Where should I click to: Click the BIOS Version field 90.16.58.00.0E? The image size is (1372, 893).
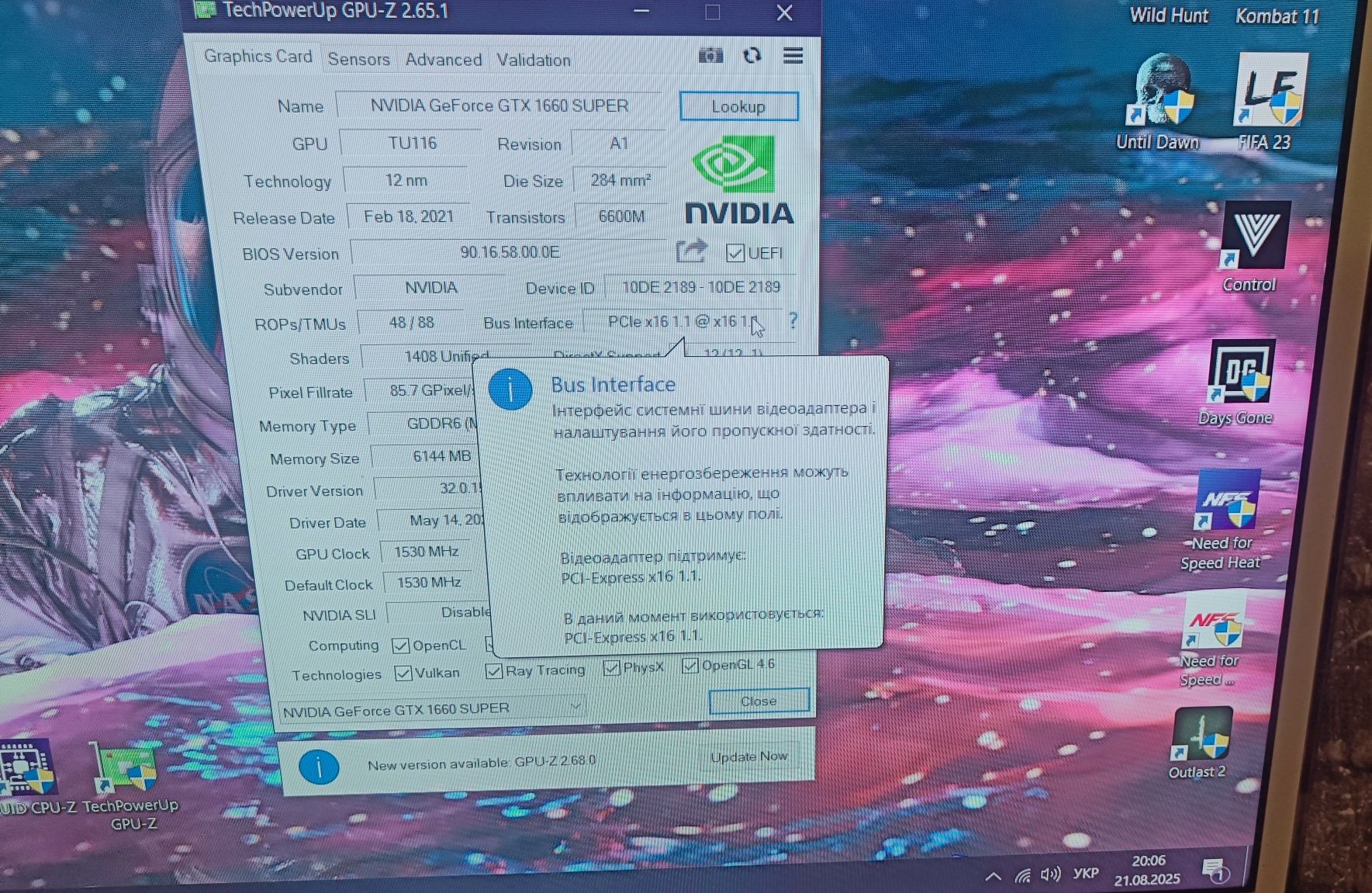(509, 252)
